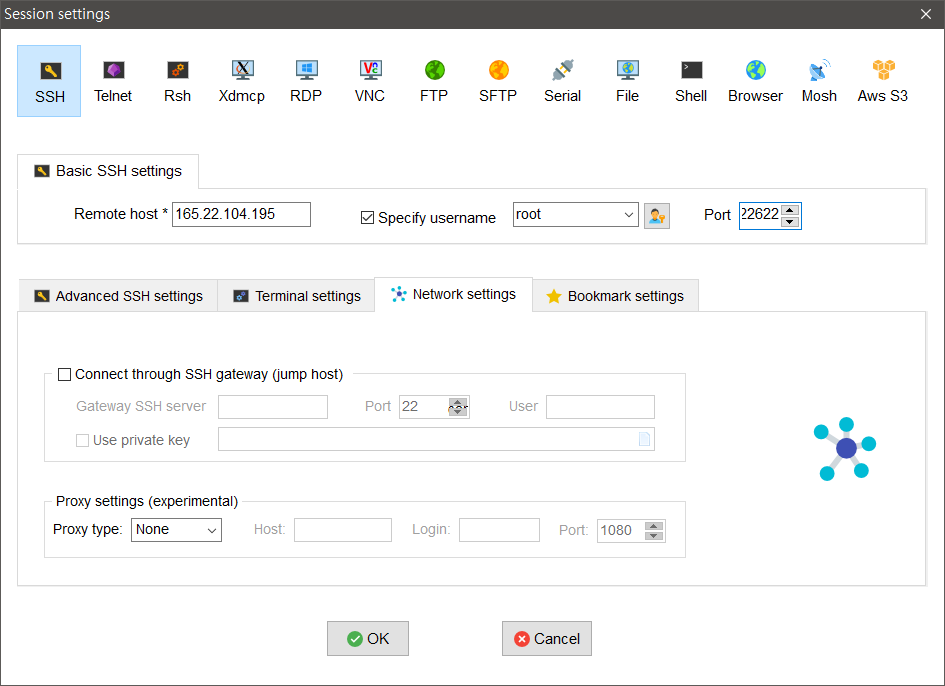Expand the username dropdown showing root

click(628, 215)
